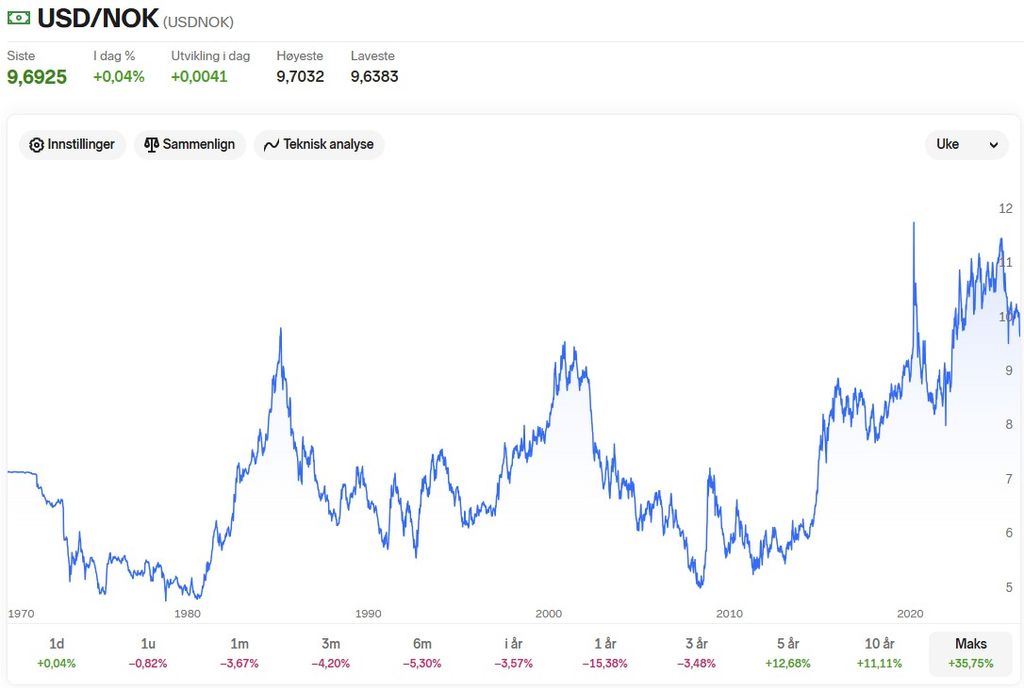Switch chart to 3m period
1024x688 pixels.
tap(331, 653)
